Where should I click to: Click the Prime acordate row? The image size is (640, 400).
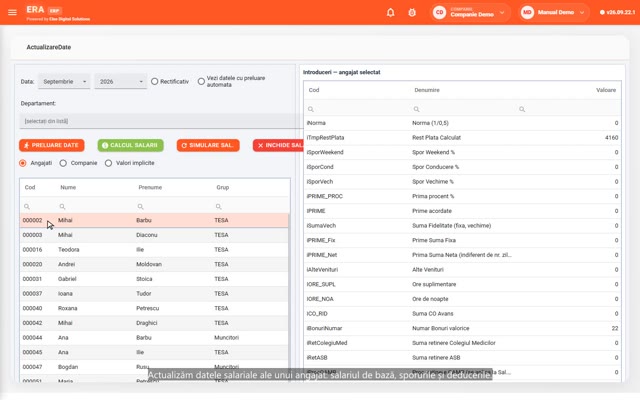(x=462, y=211)
